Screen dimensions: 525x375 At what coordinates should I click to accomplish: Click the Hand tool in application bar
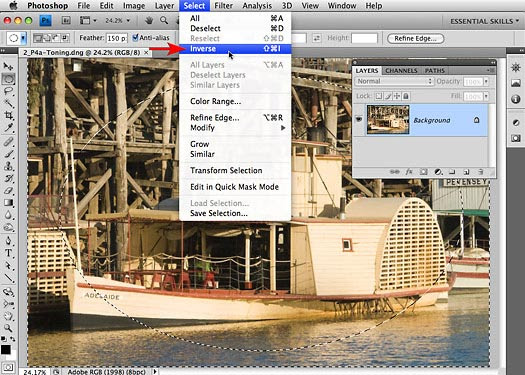coord(149,21)
